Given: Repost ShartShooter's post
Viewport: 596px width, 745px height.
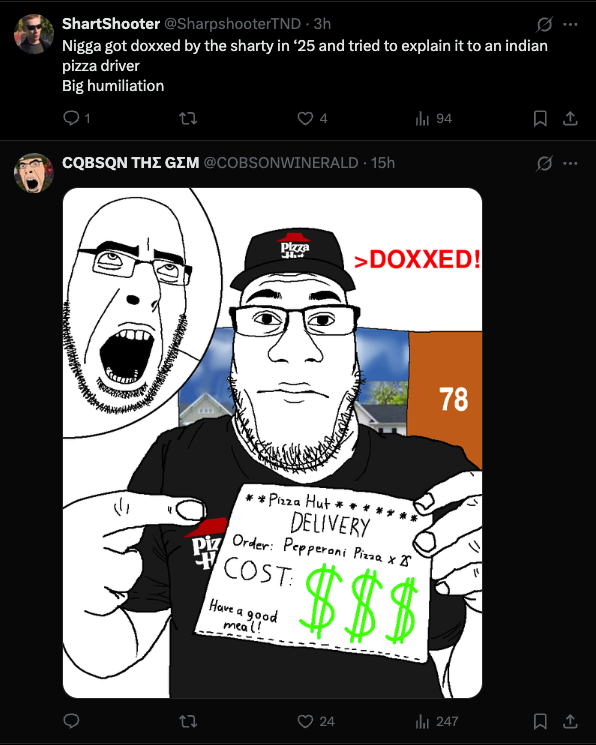Looking at the screenshot, I should pyautogui.click(x=188, y=118).
